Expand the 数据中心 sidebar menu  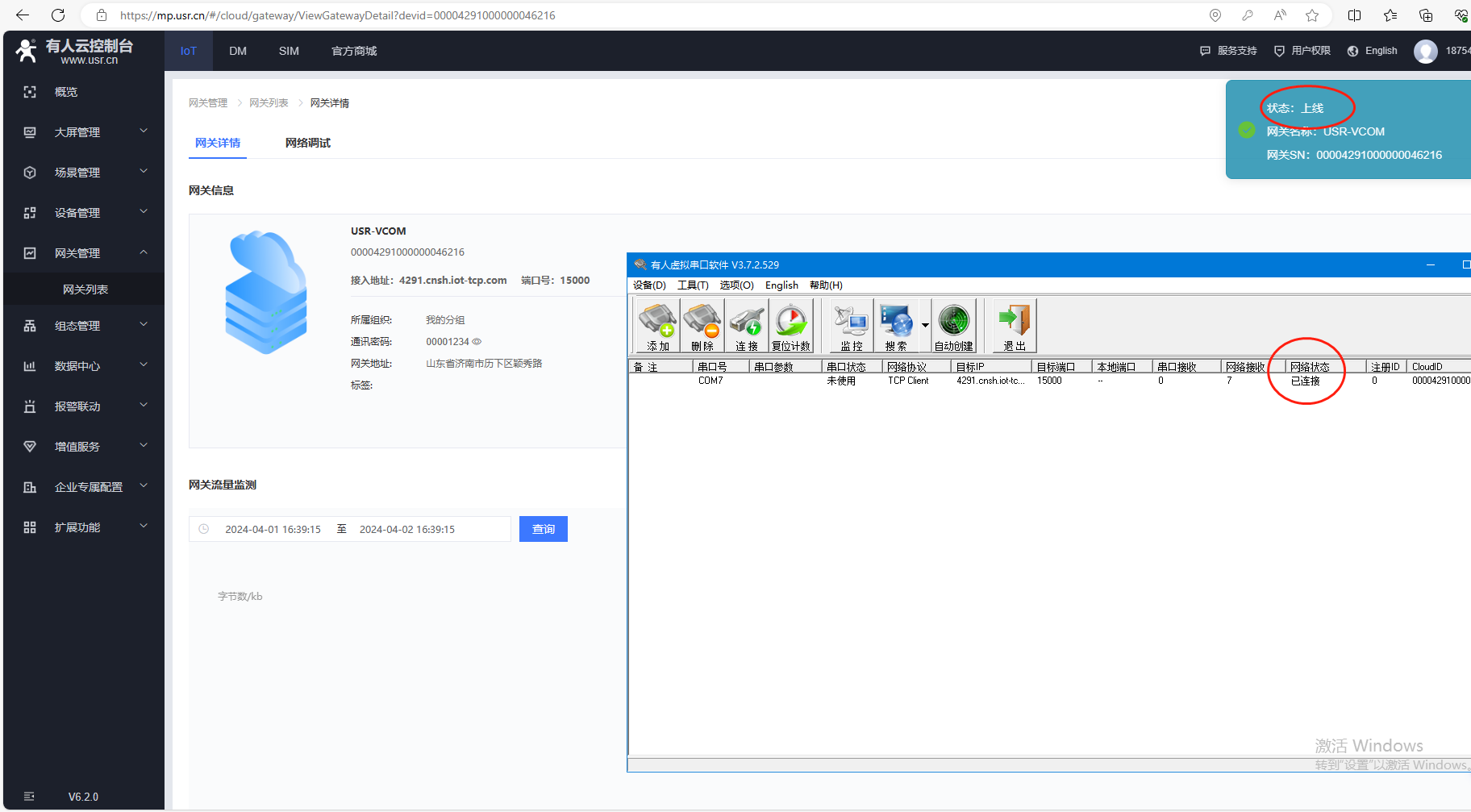point(84,366)
